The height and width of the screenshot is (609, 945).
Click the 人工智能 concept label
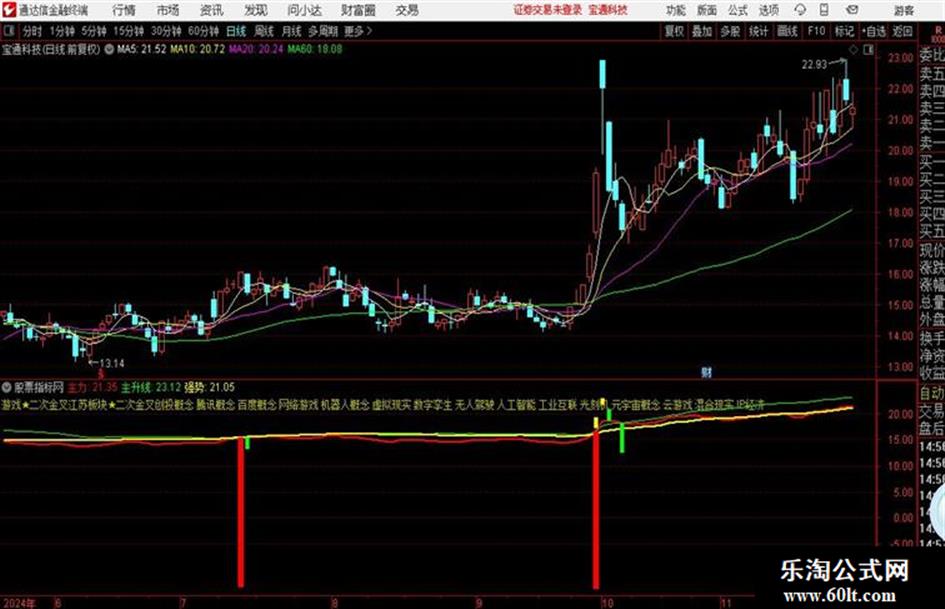point(516,405)
